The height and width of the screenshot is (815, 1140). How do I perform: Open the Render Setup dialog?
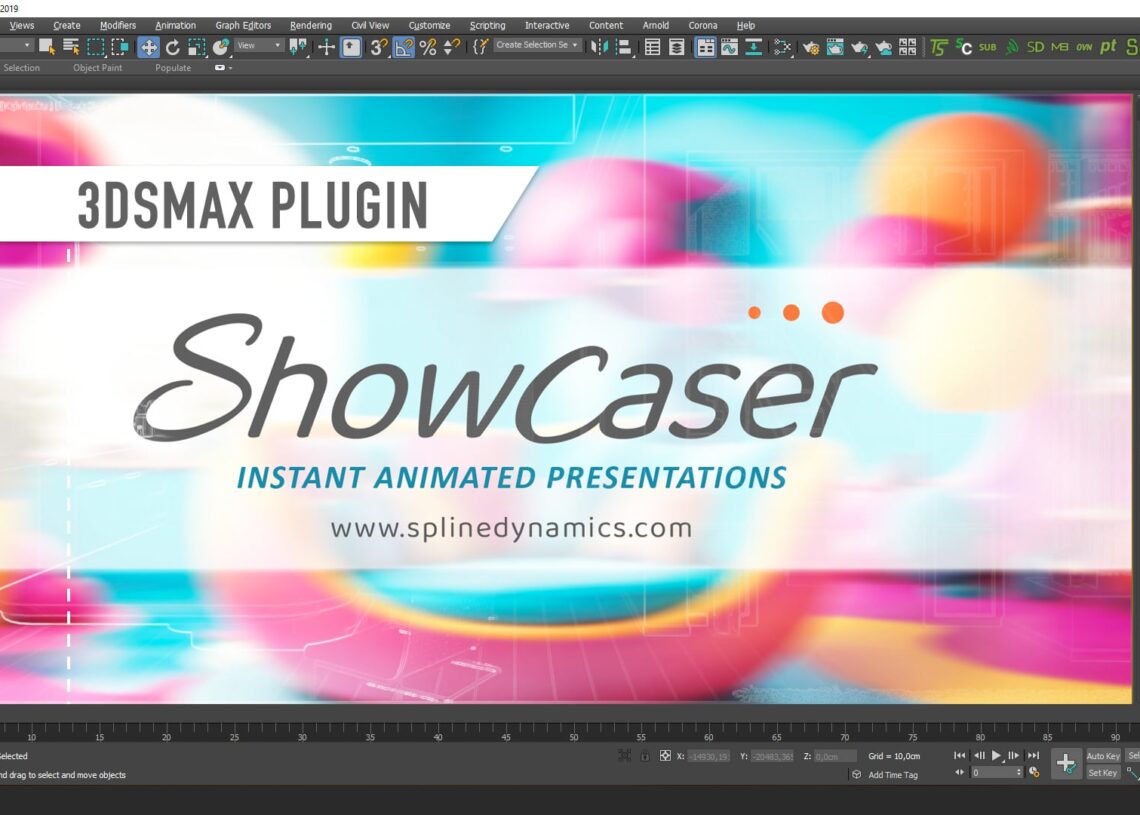(x=812, y=46)
